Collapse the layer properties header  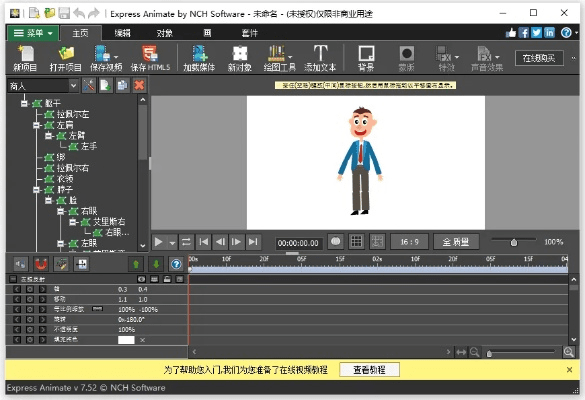pos(13,279)
